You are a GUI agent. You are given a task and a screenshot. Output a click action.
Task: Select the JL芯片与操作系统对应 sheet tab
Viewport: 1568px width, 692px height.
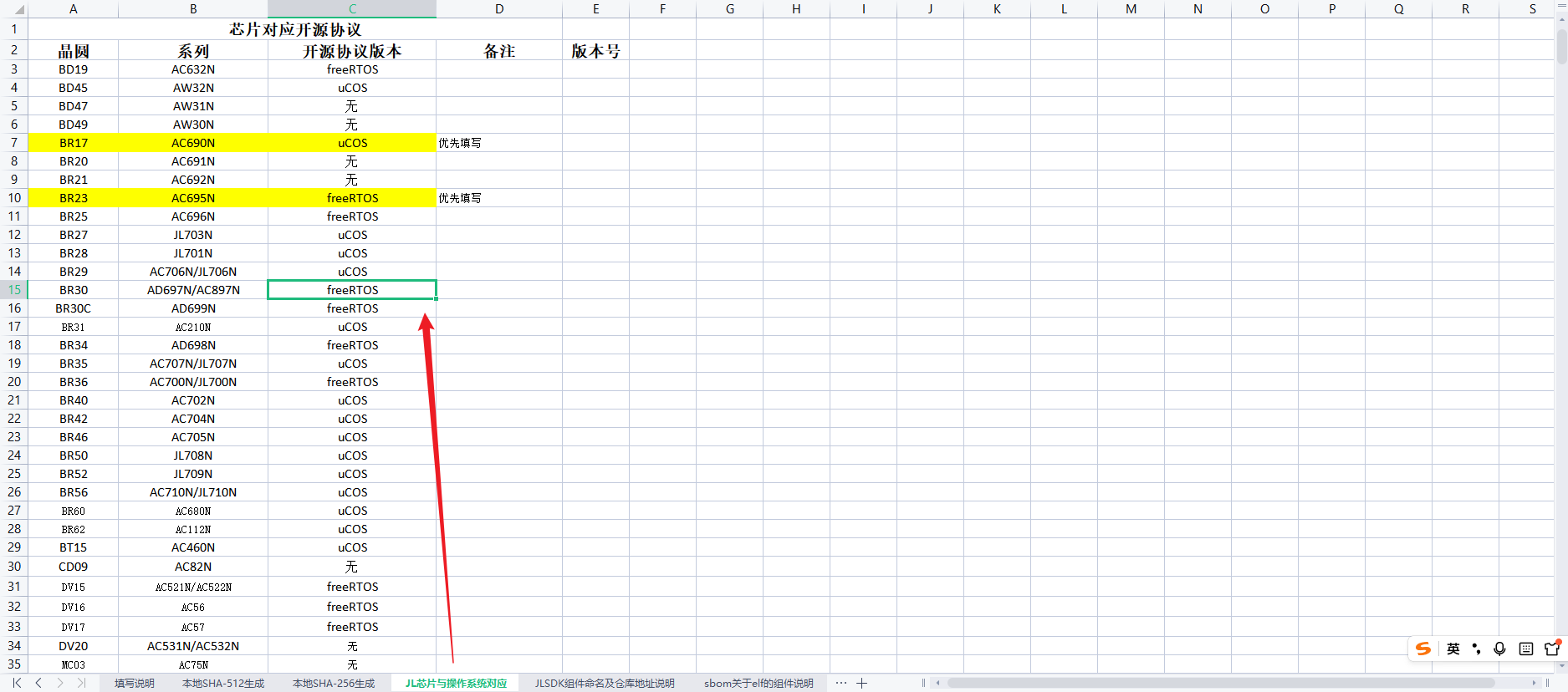point(456,683)
